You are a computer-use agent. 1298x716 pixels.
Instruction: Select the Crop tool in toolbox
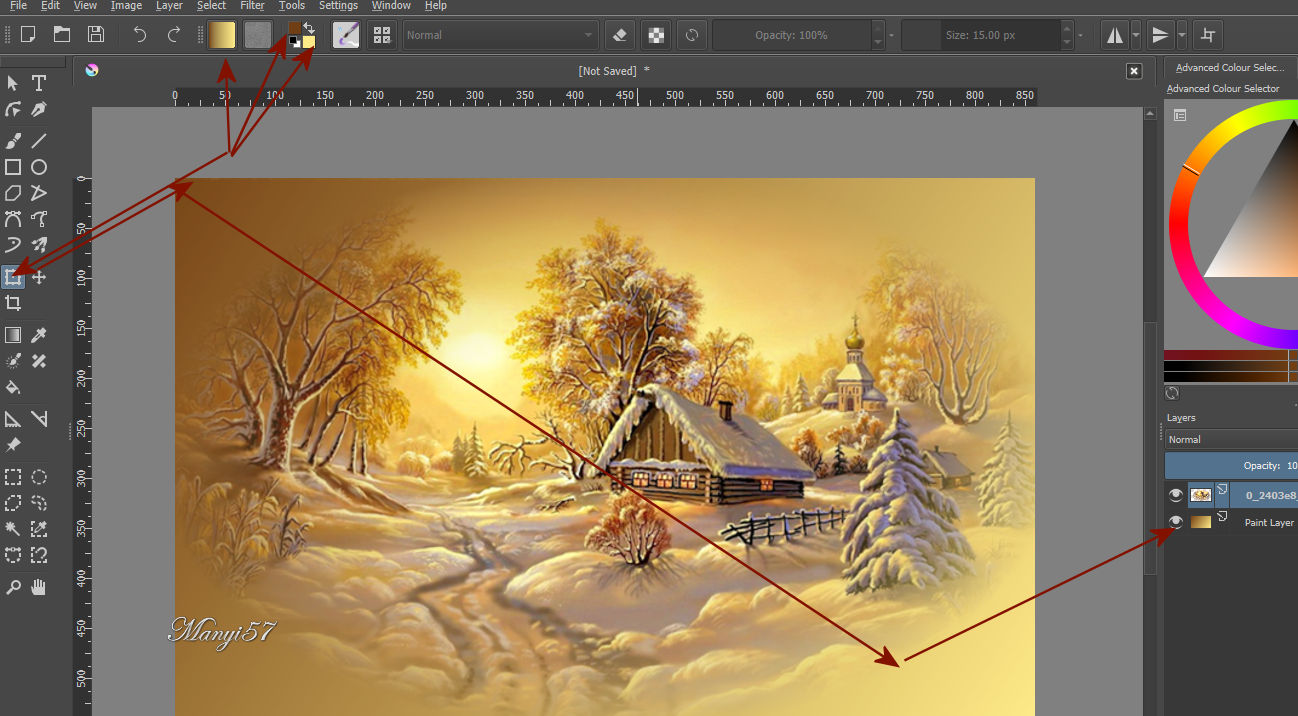(13, 303)
